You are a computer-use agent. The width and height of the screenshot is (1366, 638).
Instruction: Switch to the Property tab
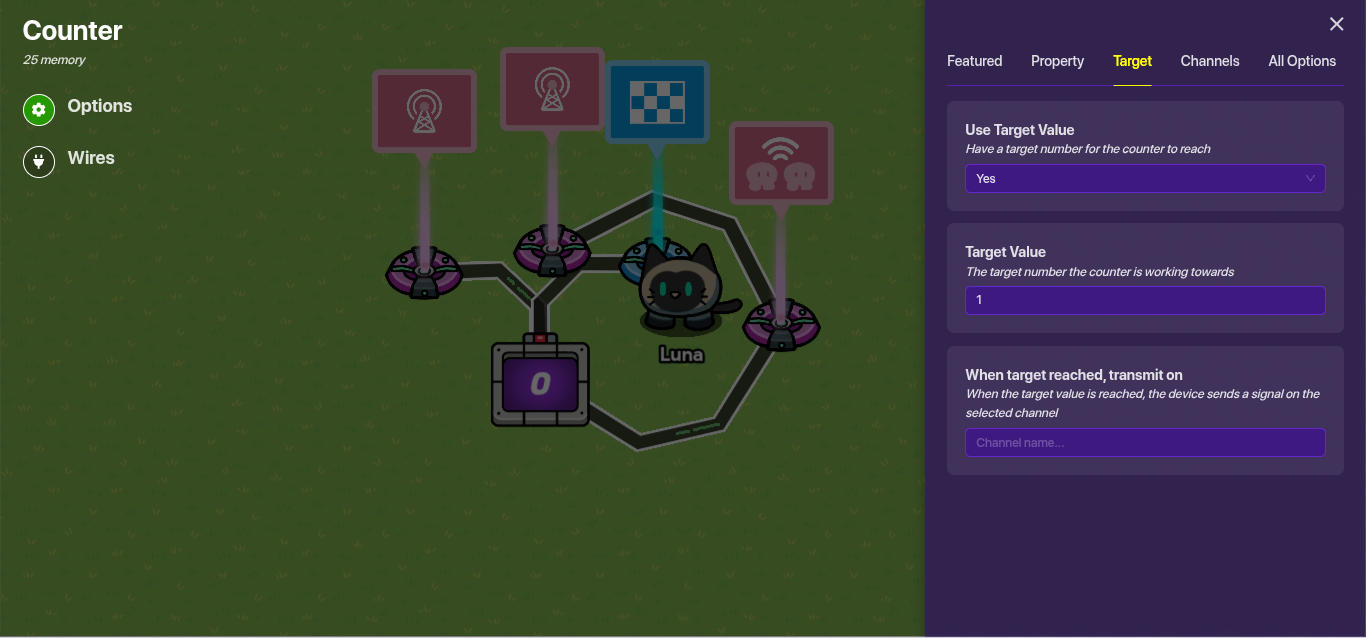(1057, 61)
